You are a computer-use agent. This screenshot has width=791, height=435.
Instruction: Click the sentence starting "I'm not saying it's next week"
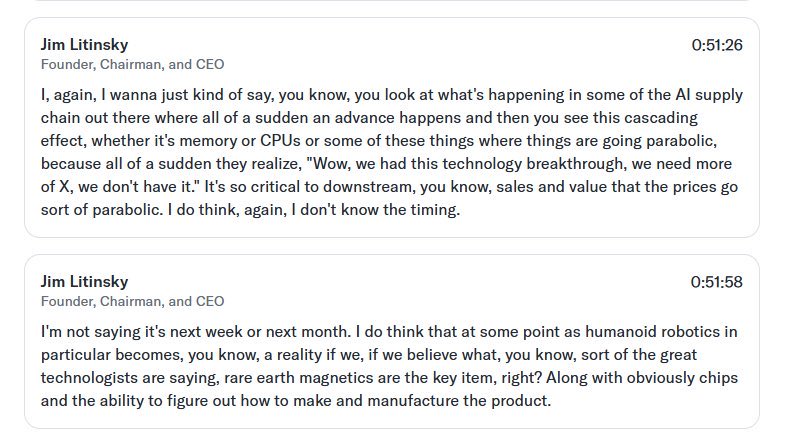tap(196, 332)
